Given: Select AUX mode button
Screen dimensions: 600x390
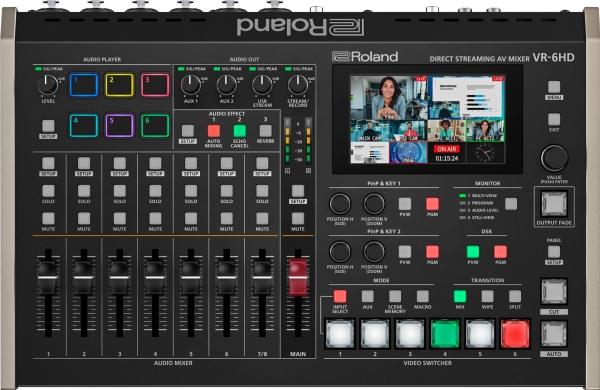Looking at the screenshot, I should click(367, 296).
